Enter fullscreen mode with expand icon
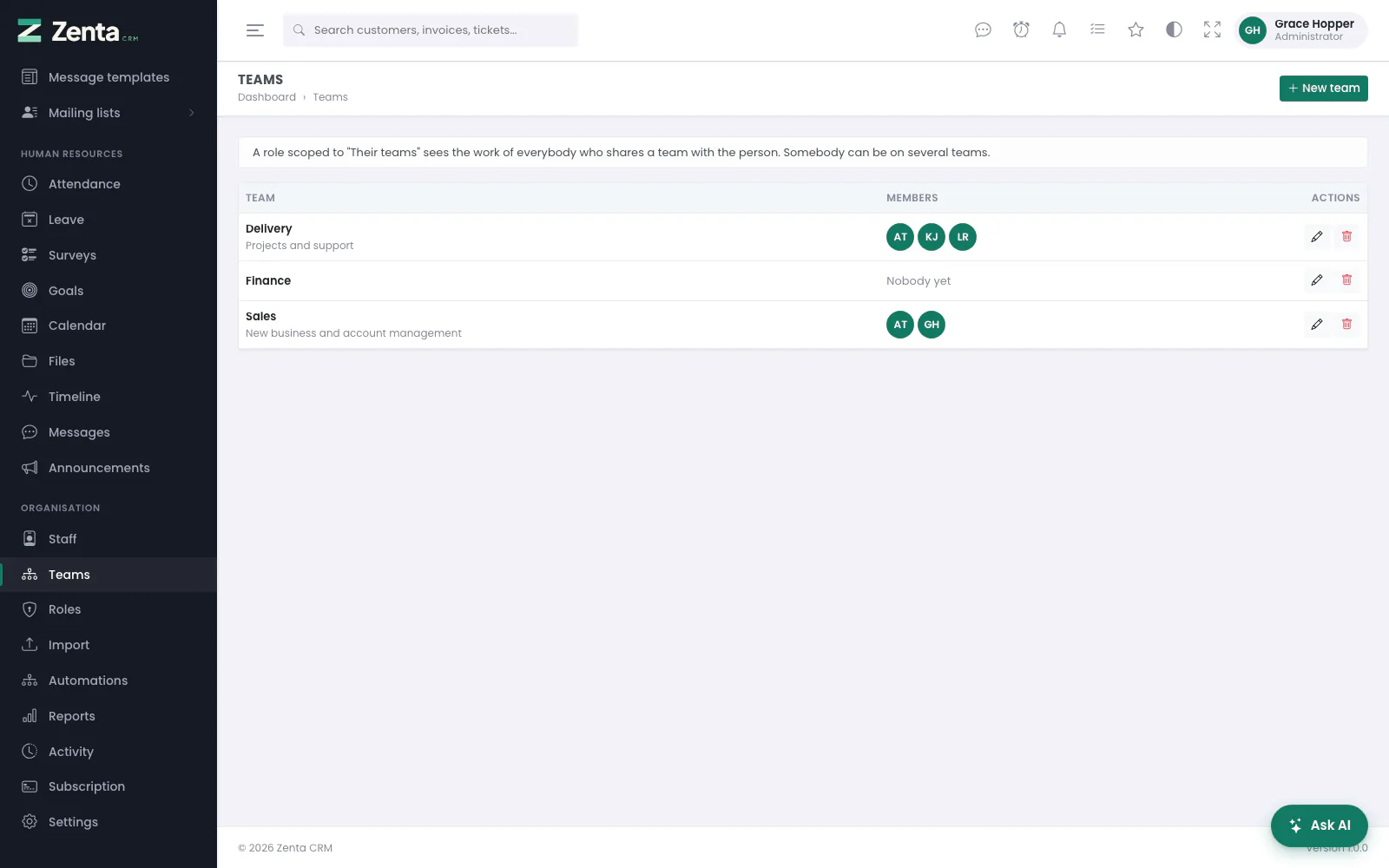Screen dimensions: 1389x868 tap(1212, 30)
